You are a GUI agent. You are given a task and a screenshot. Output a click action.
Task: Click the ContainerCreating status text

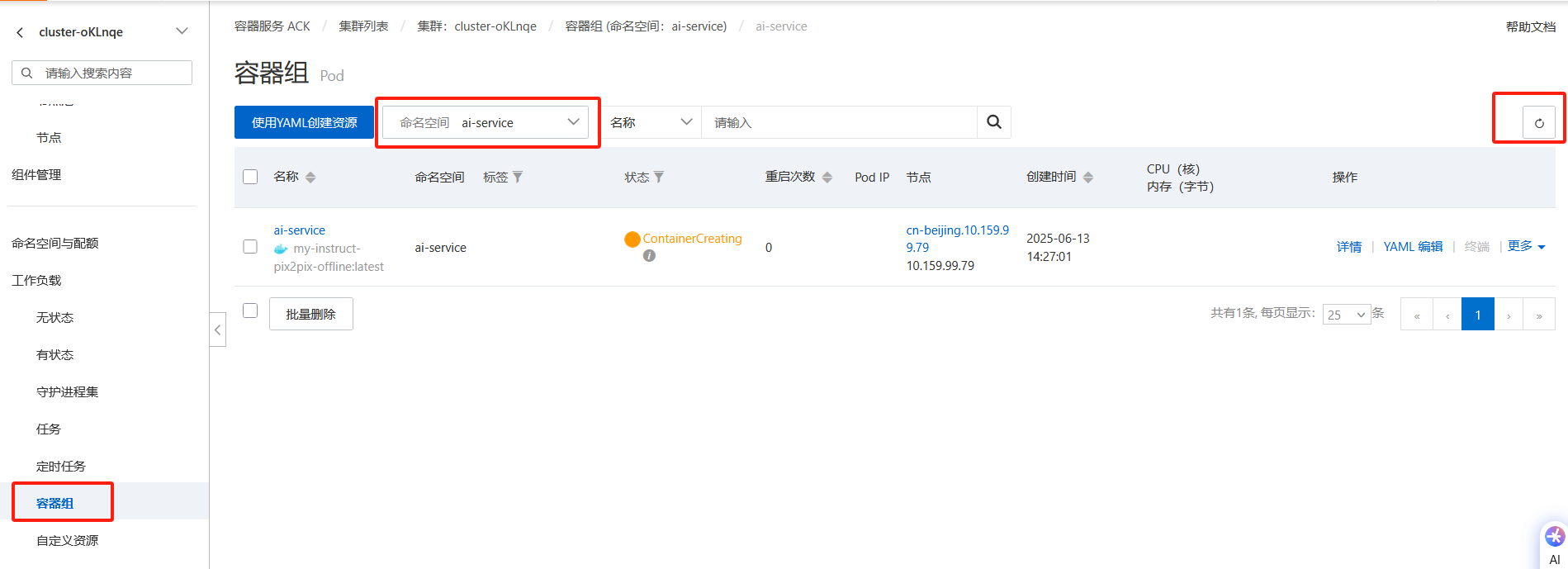(692, 239)
